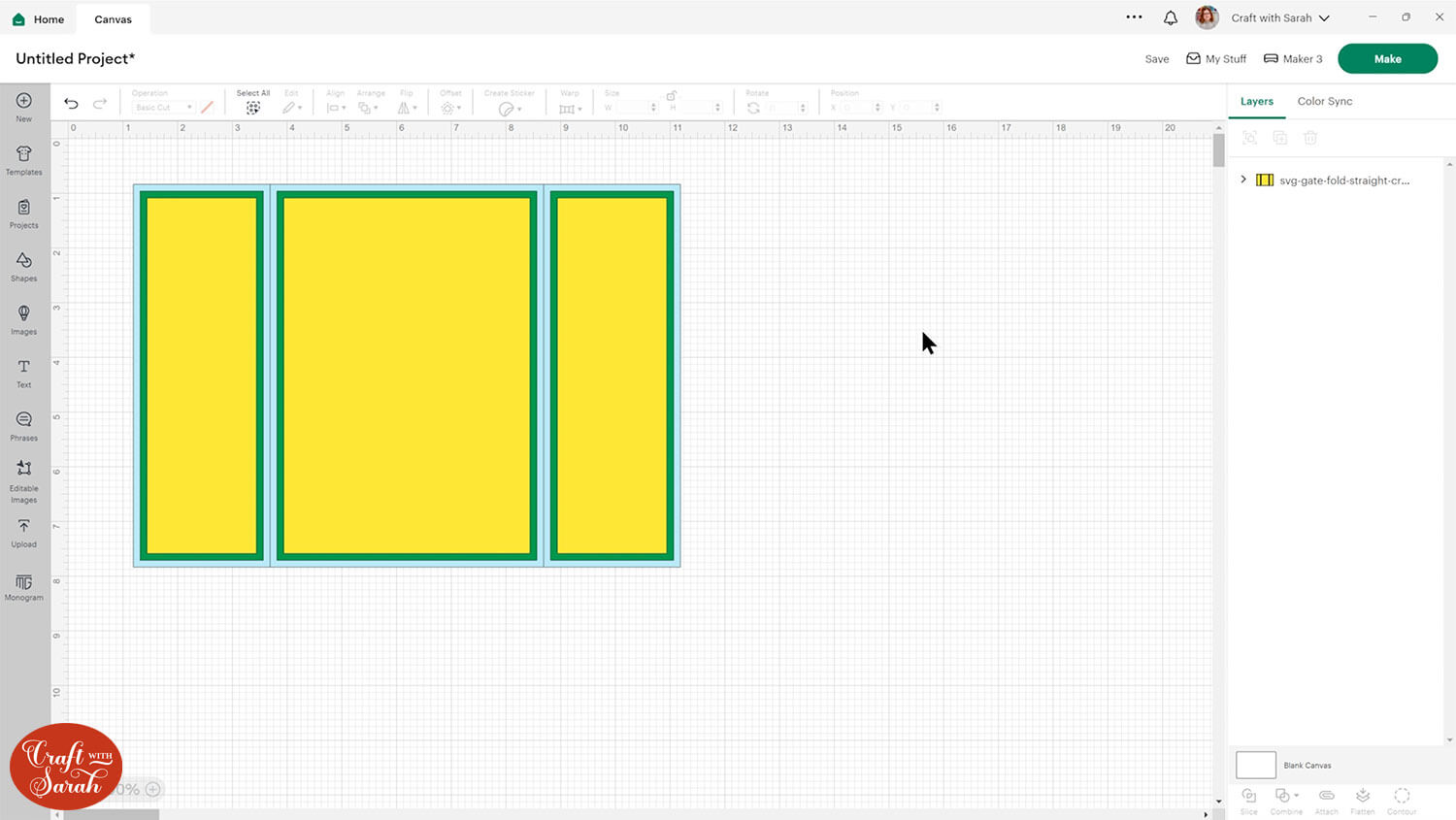
Task: Open the Projects panel
Action: point(24,213)
